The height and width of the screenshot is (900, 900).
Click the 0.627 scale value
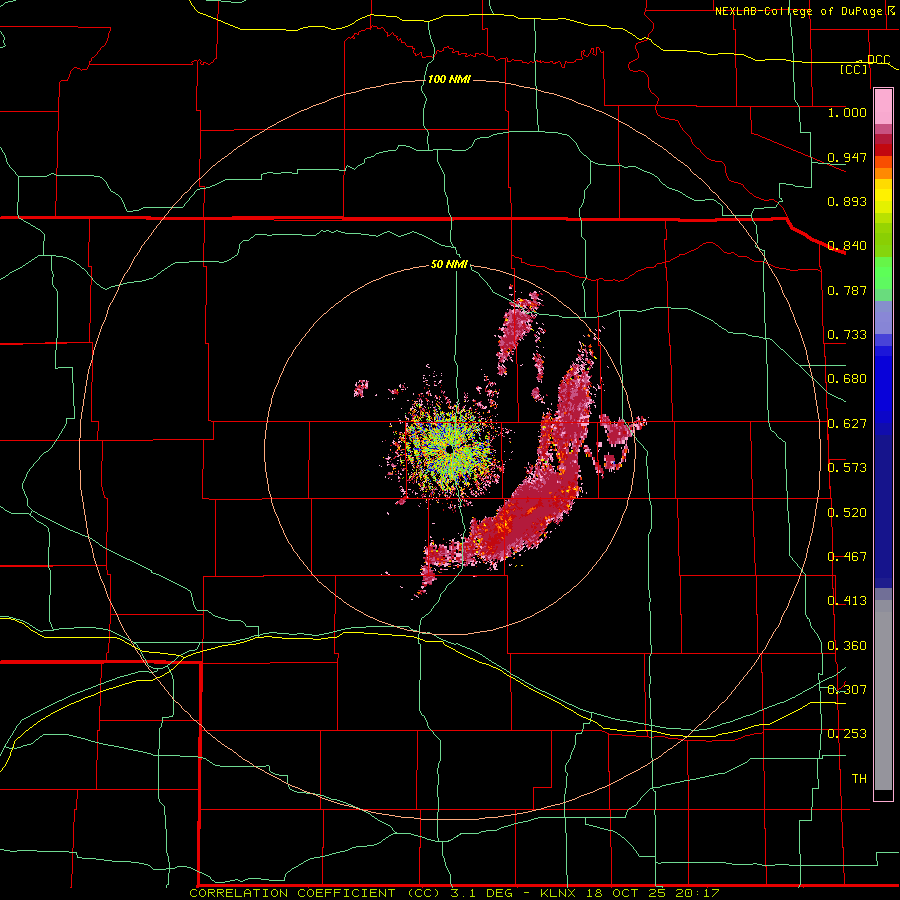tap(847, 424)
